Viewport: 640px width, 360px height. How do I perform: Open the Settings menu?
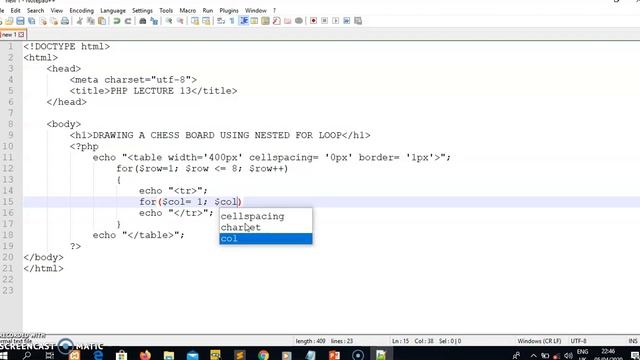pos(142,10)
